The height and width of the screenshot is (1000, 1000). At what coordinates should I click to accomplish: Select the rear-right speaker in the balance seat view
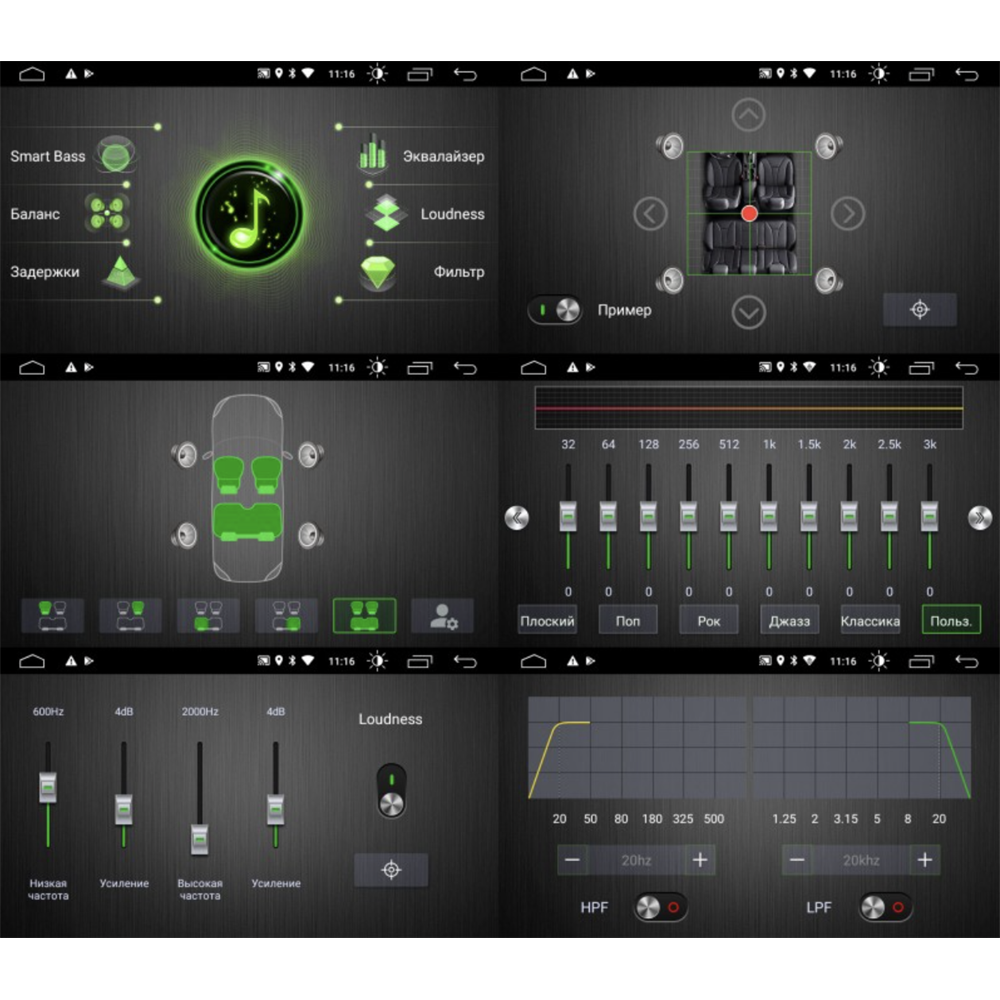point(828,280)
